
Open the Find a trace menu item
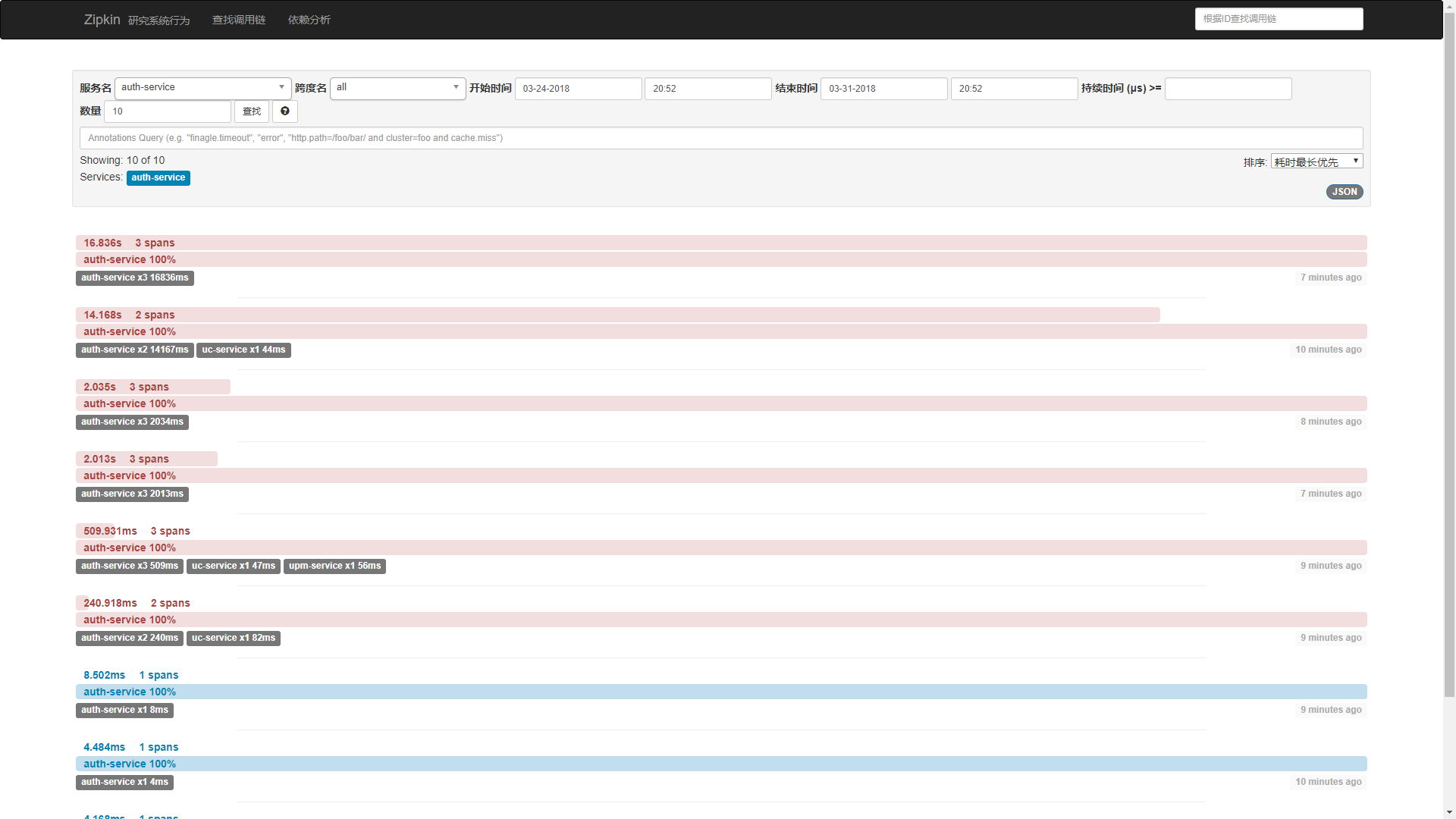238,20
